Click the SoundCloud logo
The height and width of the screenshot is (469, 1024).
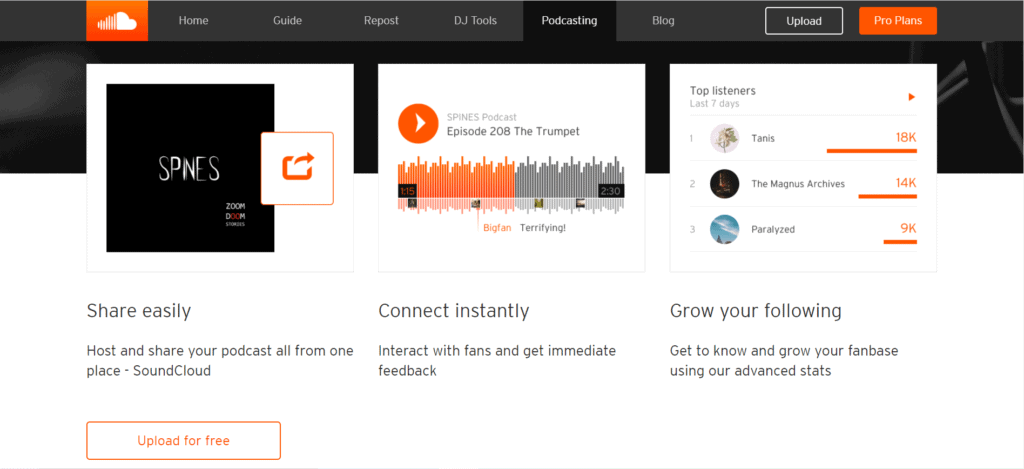click(117, 21)
